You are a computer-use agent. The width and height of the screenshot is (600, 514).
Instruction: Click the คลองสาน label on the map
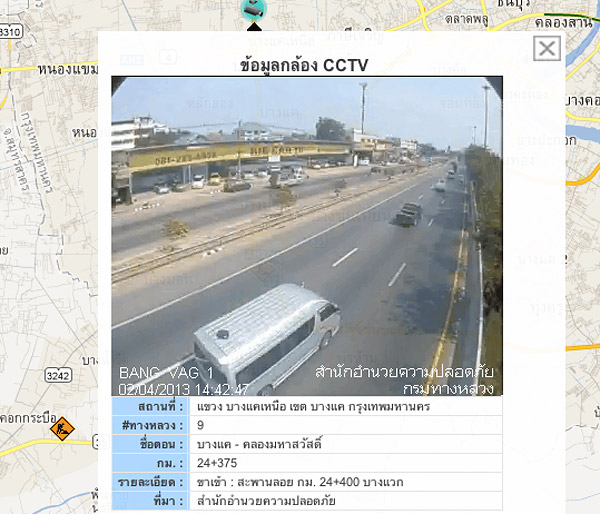(x=563, y=23)
